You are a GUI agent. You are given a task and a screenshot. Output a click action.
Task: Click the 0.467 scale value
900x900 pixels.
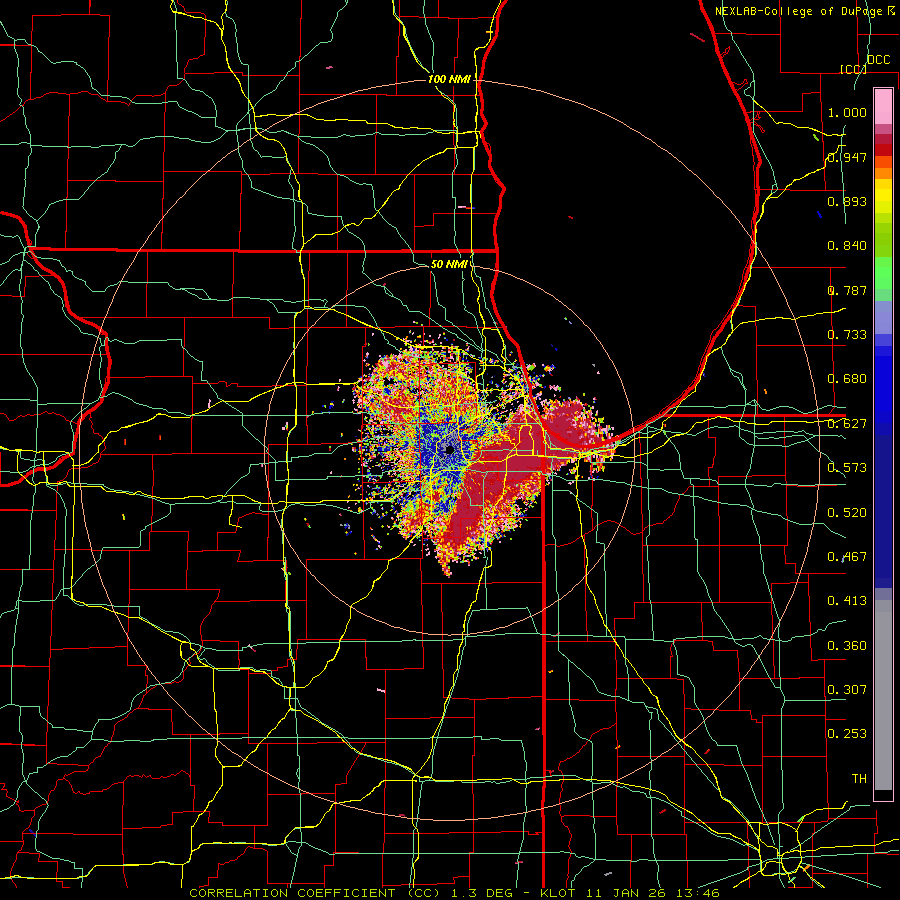click(x=847, y=557)
